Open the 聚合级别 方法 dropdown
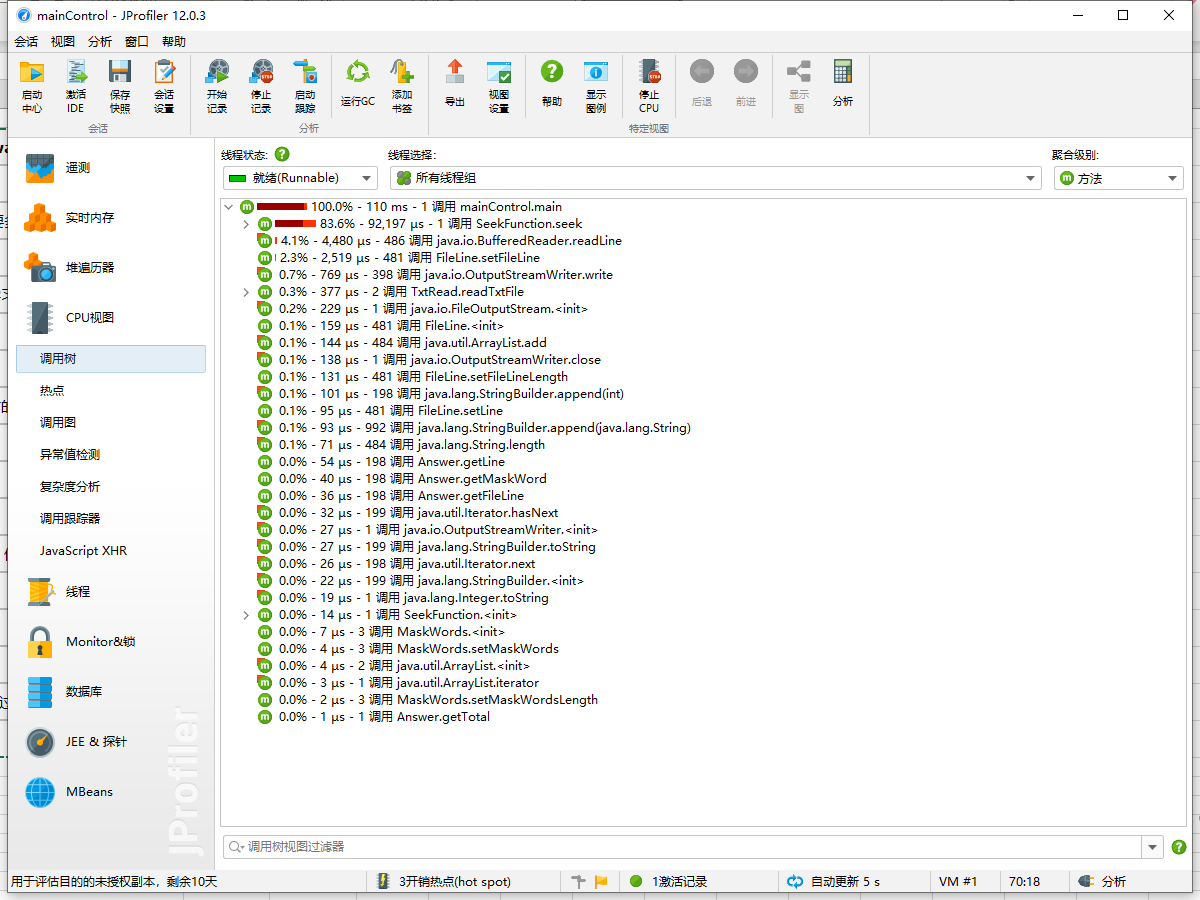The image size is (1200, 900). [x=1119, y=178]
